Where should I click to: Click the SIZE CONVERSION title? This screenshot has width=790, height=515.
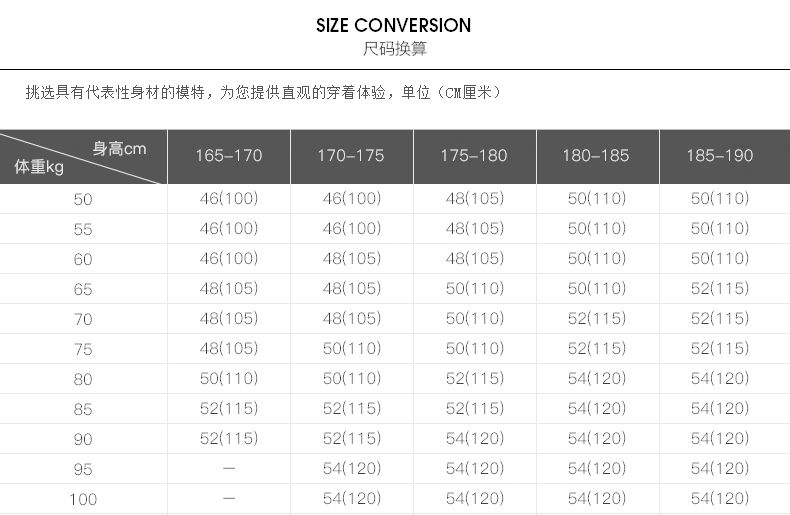[x=394, y=25]
